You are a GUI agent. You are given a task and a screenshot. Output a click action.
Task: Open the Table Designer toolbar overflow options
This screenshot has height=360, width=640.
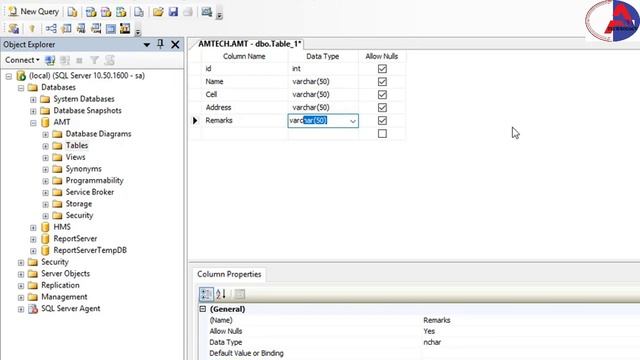point(138,31)
